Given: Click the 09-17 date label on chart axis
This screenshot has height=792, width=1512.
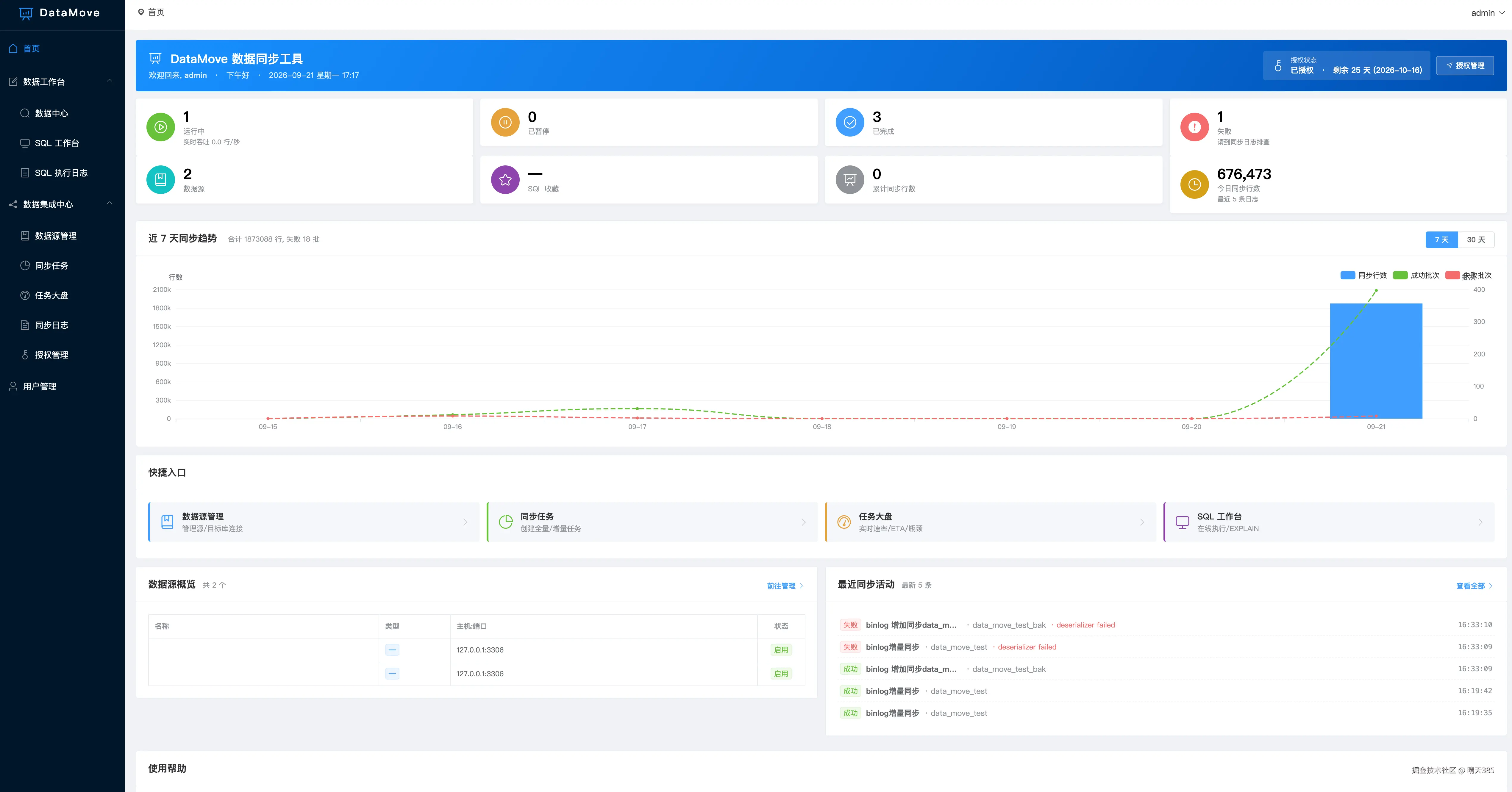Looking at the screenshot, I should click(637, 427).
